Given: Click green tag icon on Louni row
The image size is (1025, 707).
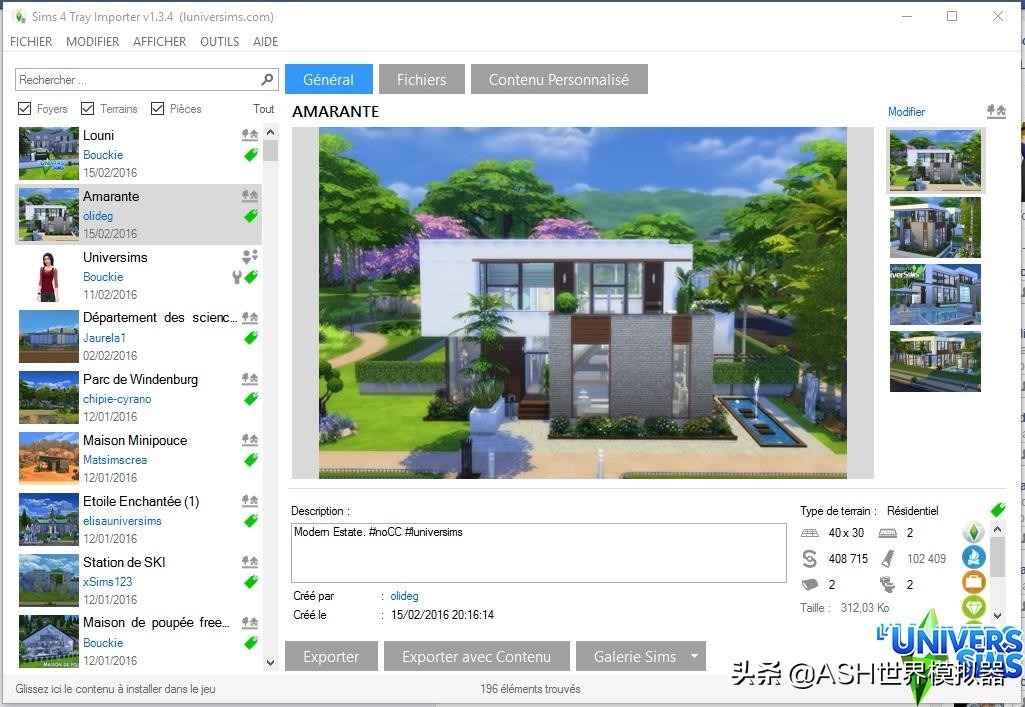Looking at the screenshot, I should pos(251,155).
